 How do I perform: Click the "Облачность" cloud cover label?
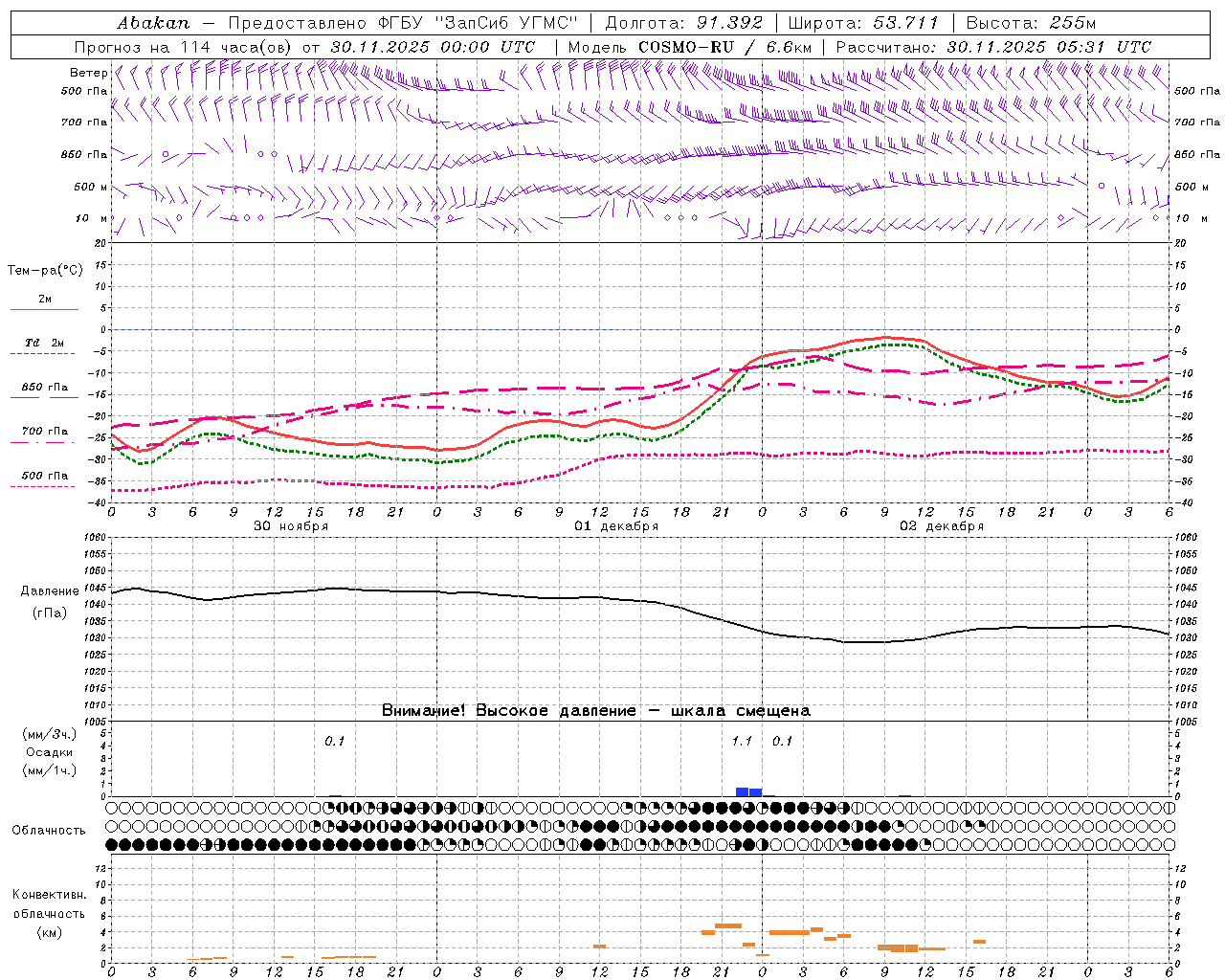point(49,831)
